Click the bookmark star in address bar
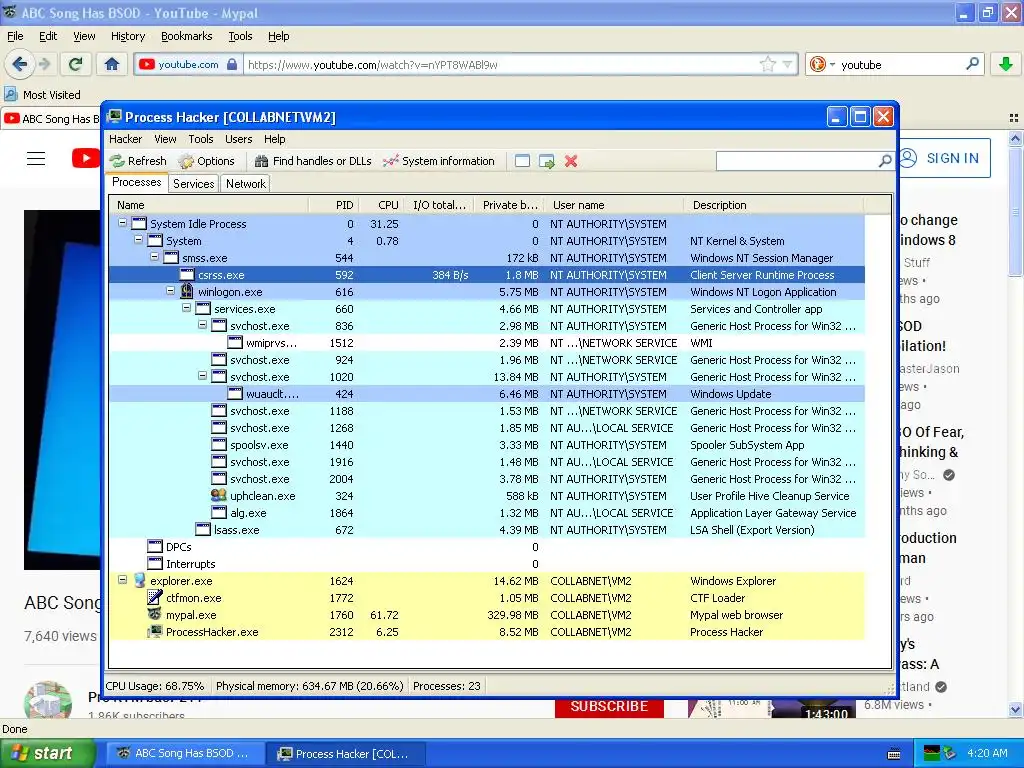This screenshot has width=1024, height=768. click(768, 64)
